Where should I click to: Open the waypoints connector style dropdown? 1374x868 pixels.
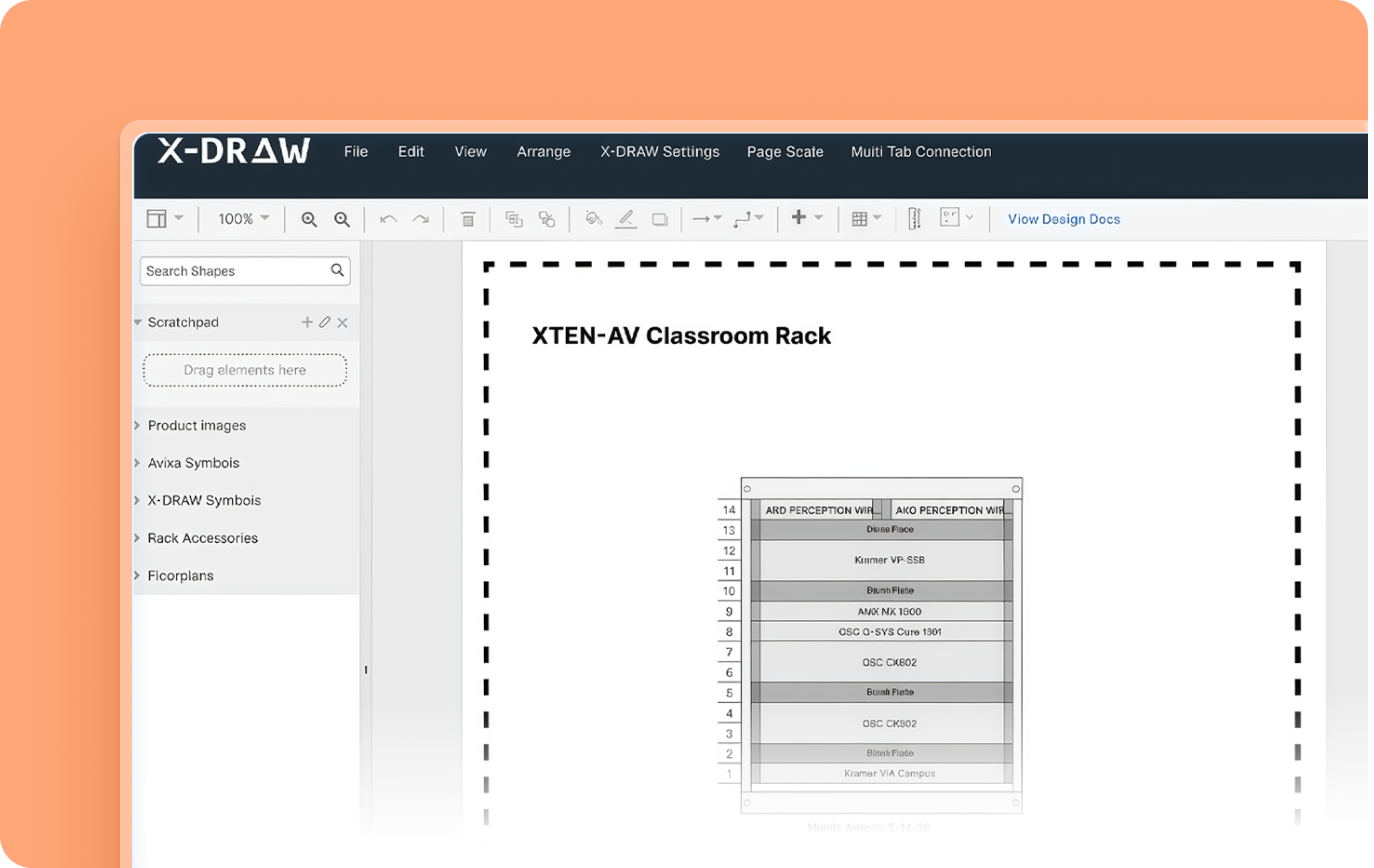click(x=748, y=218)
